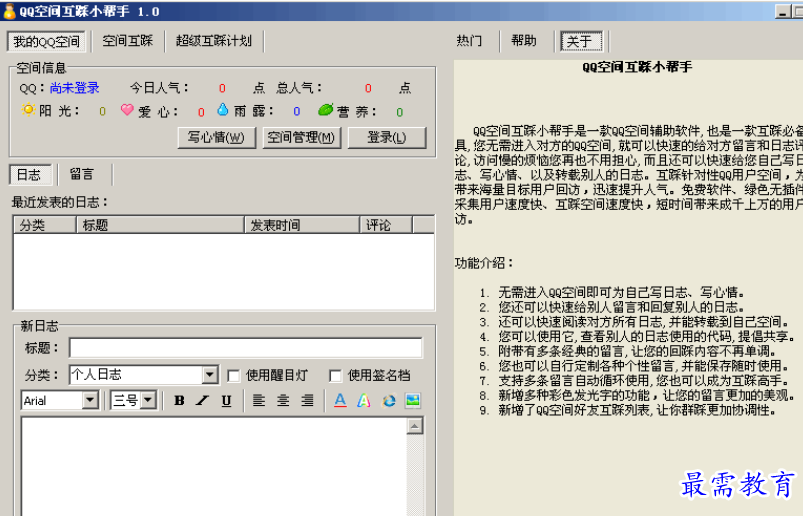Open the 帮助 tab
The width and height of the screenshot is (803, 516).
pos(523,41)
